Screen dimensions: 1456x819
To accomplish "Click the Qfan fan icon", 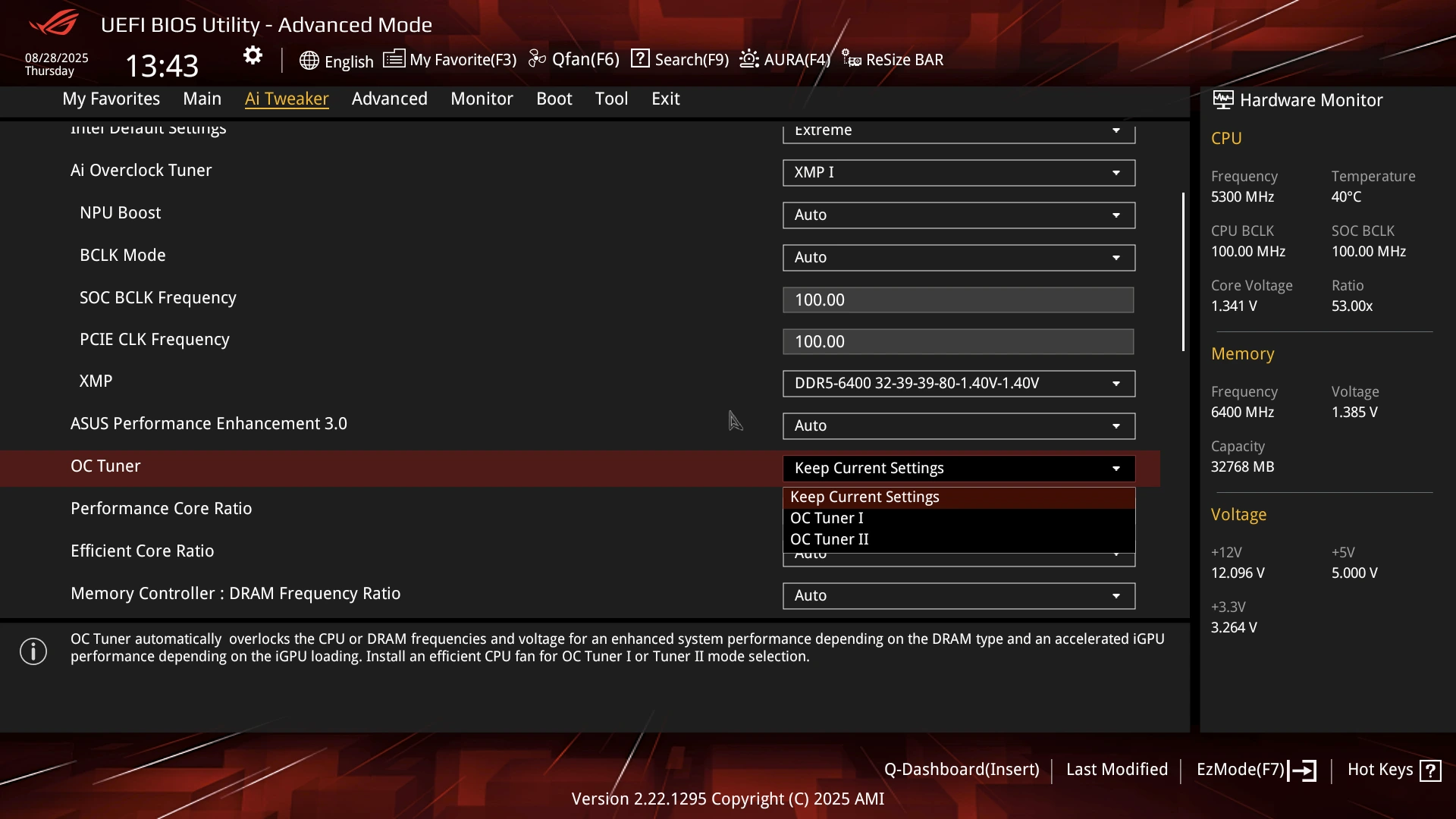I will 537,58.
